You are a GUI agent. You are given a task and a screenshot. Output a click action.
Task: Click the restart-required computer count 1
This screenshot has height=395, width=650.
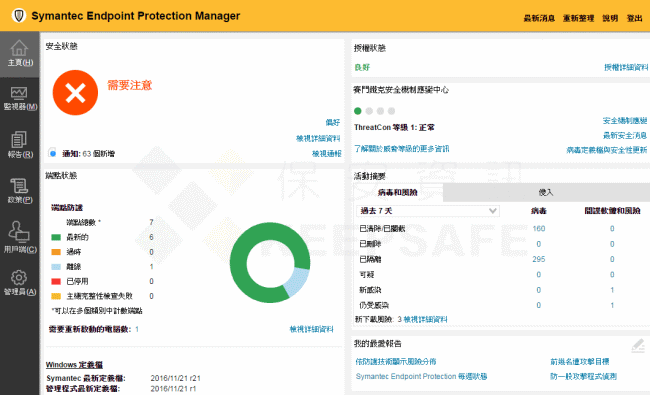click(x=137, y=329)
